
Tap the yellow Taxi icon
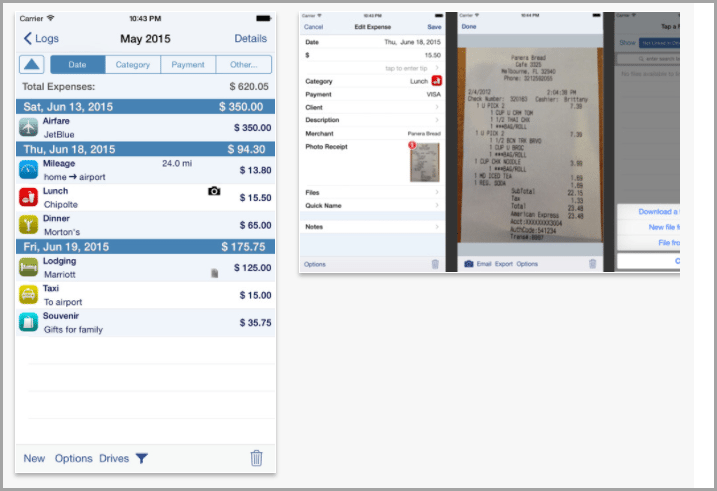[28, 295]
